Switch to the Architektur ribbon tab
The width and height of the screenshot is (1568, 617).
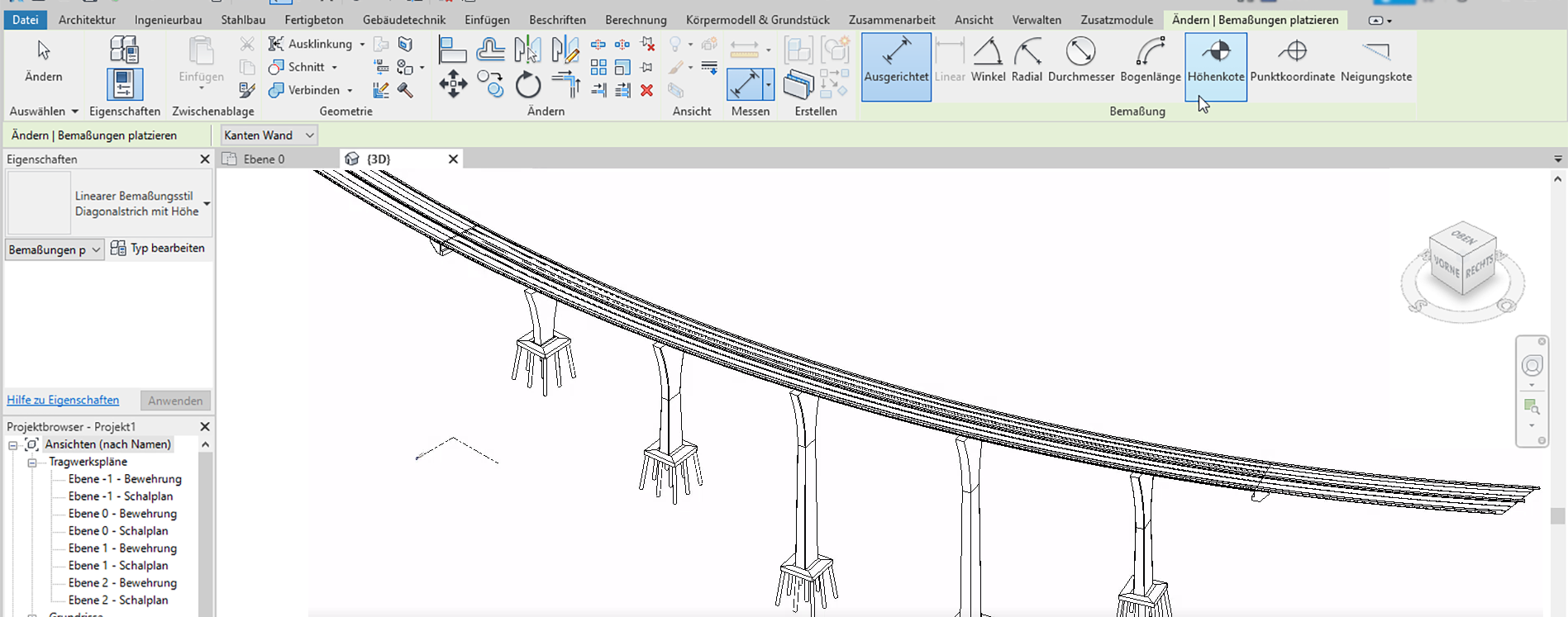(x=87, y=20)
